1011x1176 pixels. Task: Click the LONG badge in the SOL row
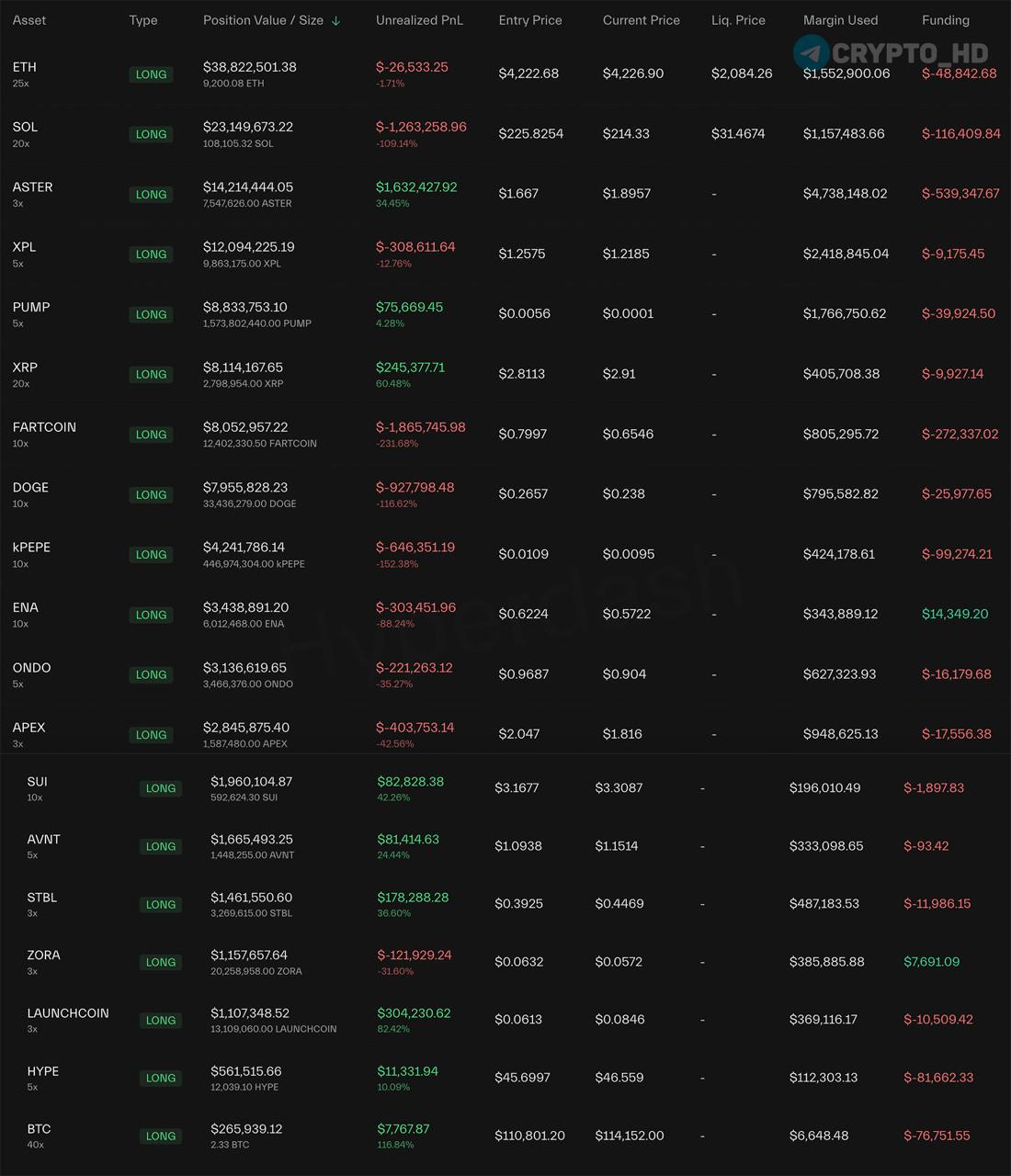tap(151, 134)
